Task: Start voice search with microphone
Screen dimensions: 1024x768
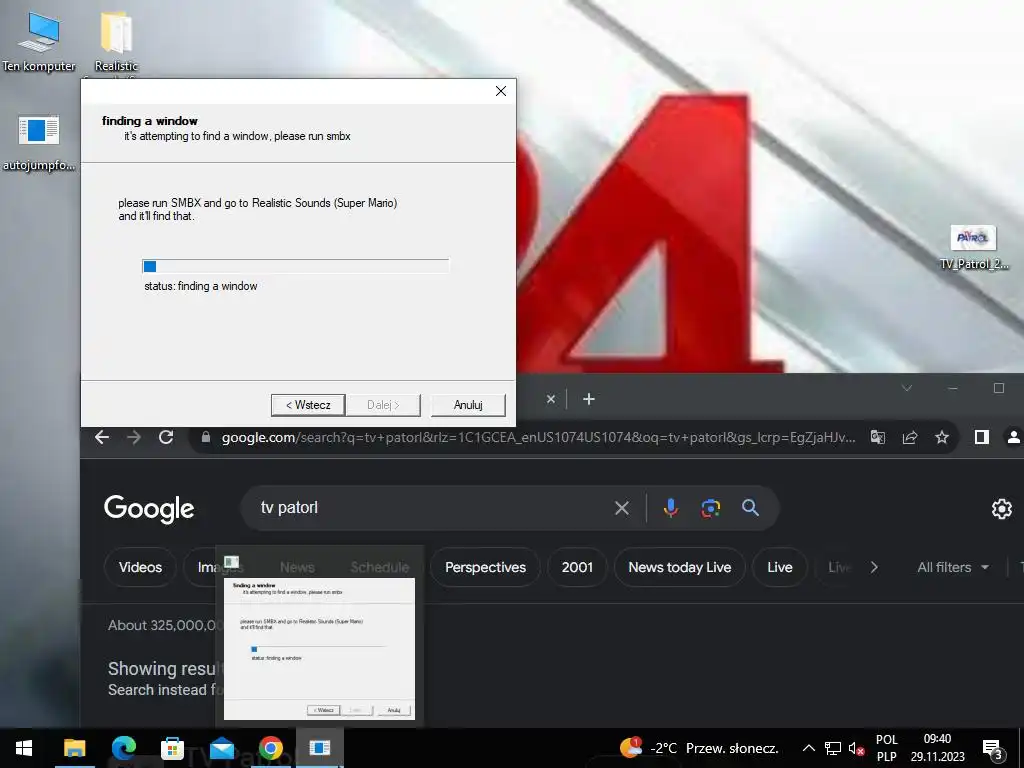Action: 671,507
